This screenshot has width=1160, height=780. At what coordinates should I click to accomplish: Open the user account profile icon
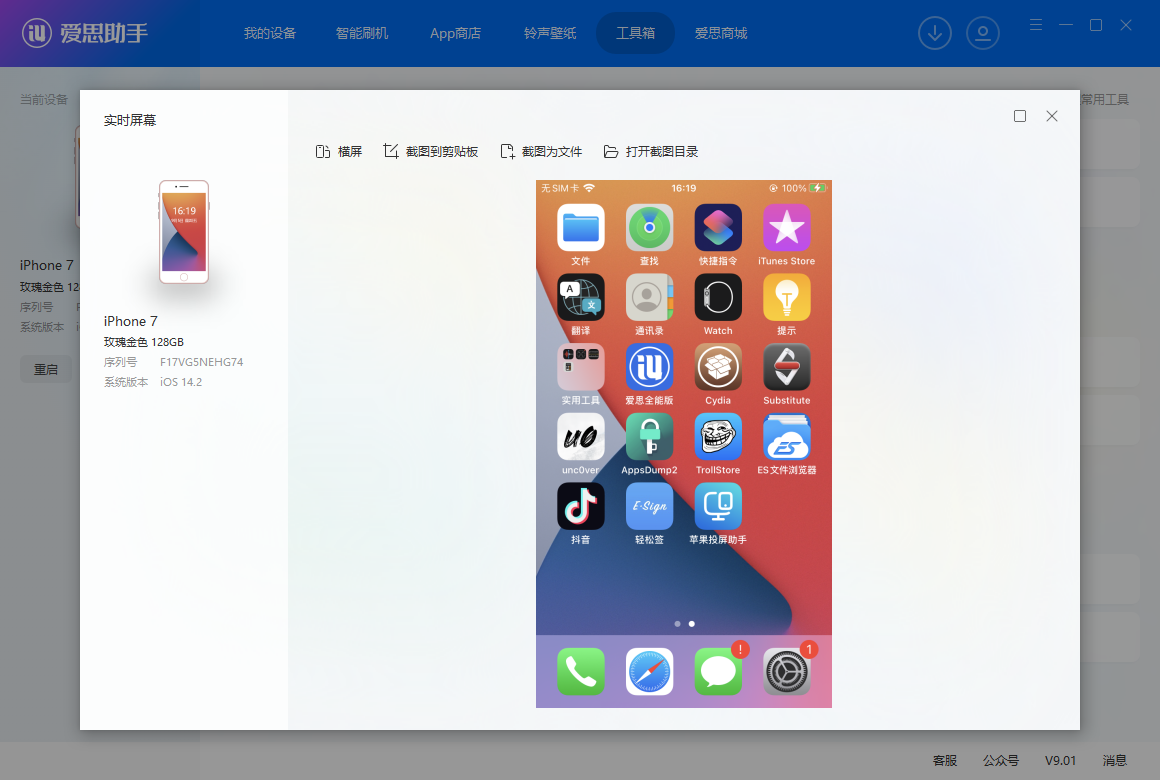click(x=983, y=33)
